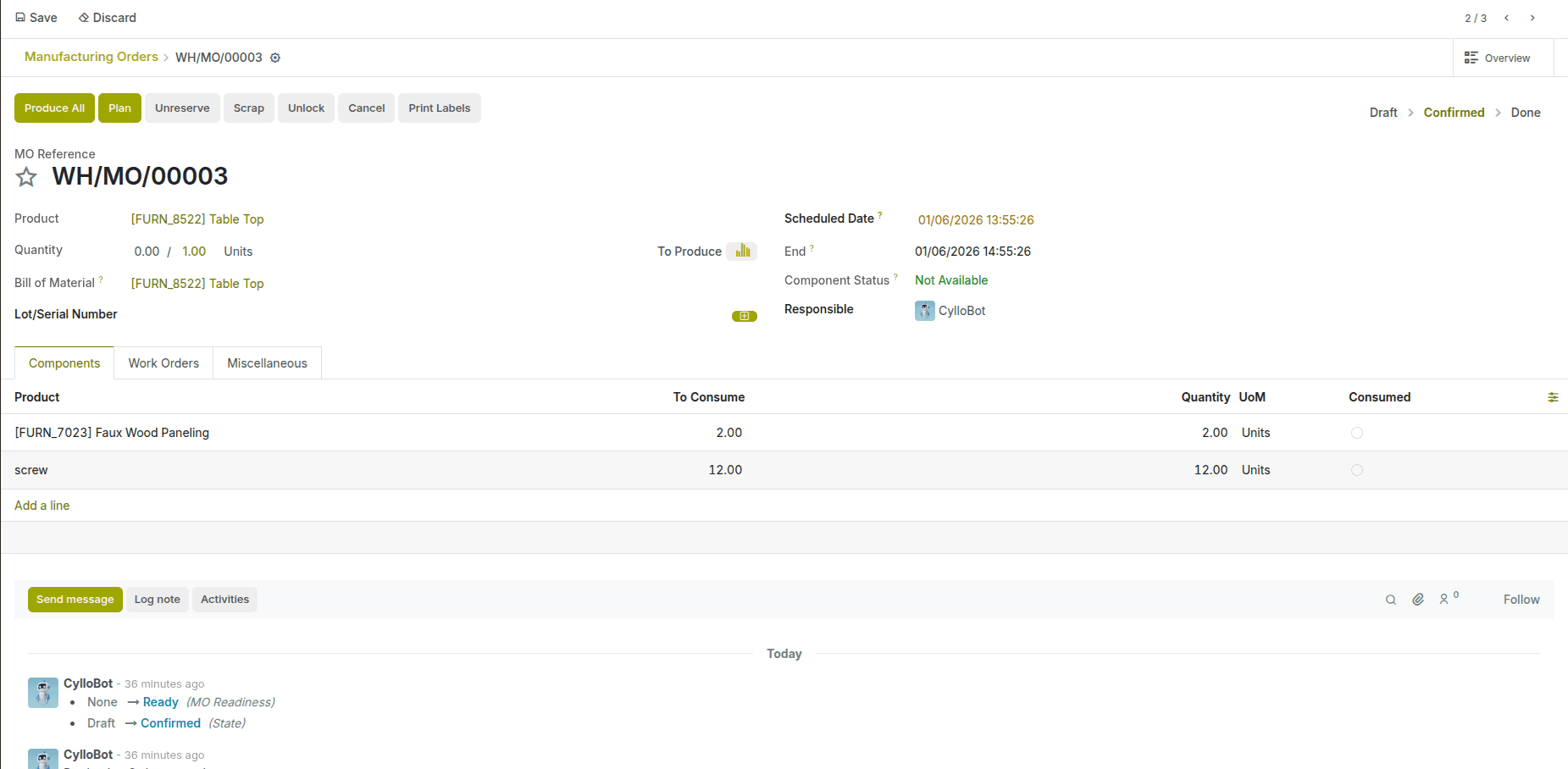Mark Faux Wood Paneling as consumed
This screenshot has width=1568, height=769.
(1357, 432)
